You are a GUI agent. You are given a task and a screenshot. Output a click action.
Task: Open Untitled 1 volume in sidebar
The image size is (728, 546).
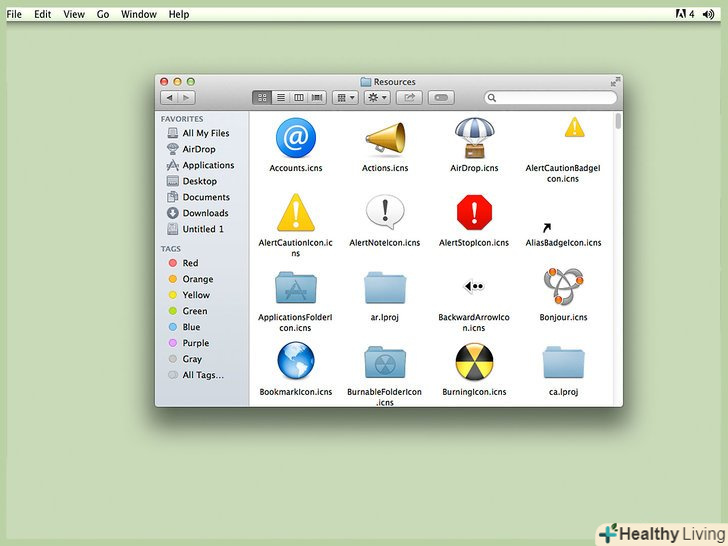(x=195, y=229)
